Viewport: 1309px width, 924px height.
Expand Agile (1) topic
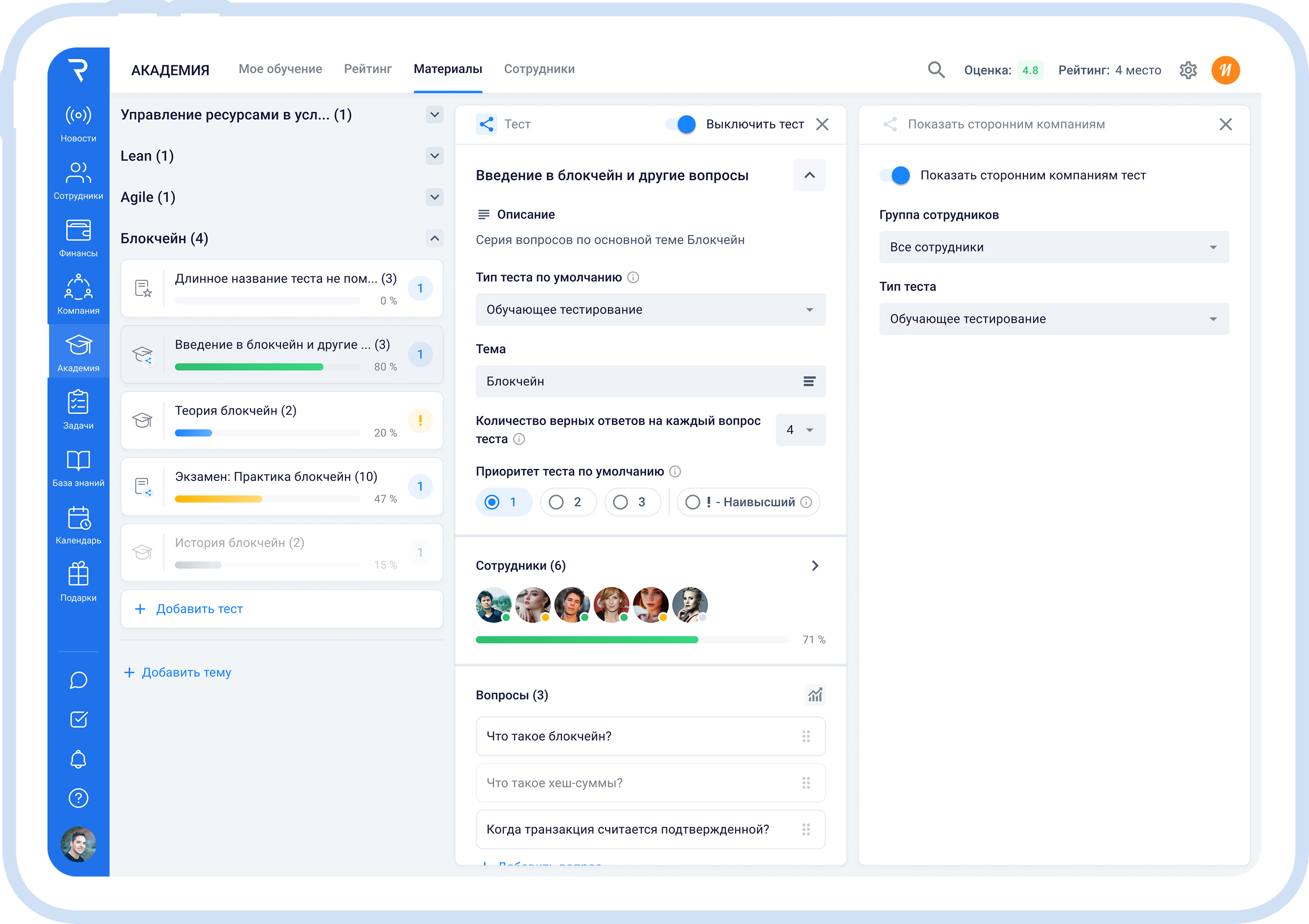tap(434, 197)
